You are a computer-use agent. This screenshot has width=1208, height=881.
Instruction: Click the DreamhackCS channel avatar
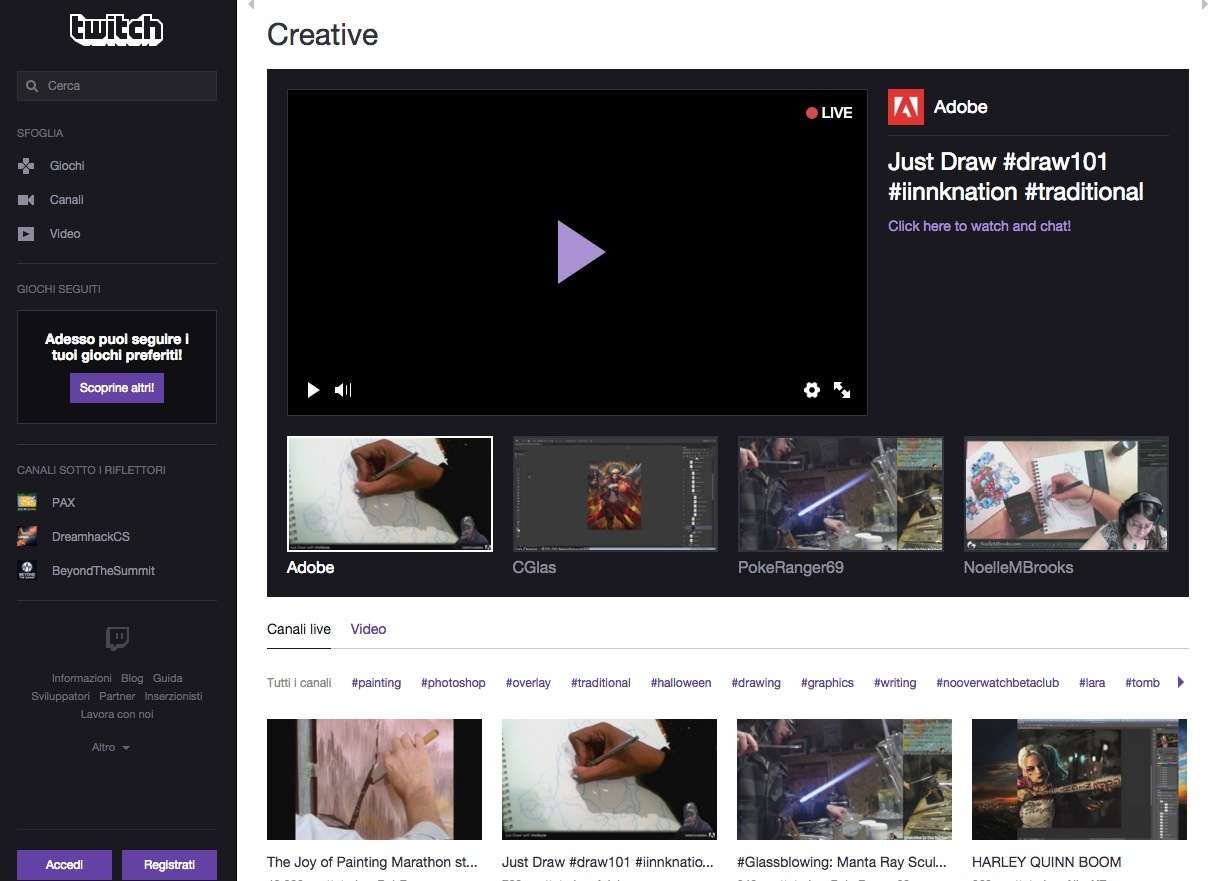click(27, 537)
